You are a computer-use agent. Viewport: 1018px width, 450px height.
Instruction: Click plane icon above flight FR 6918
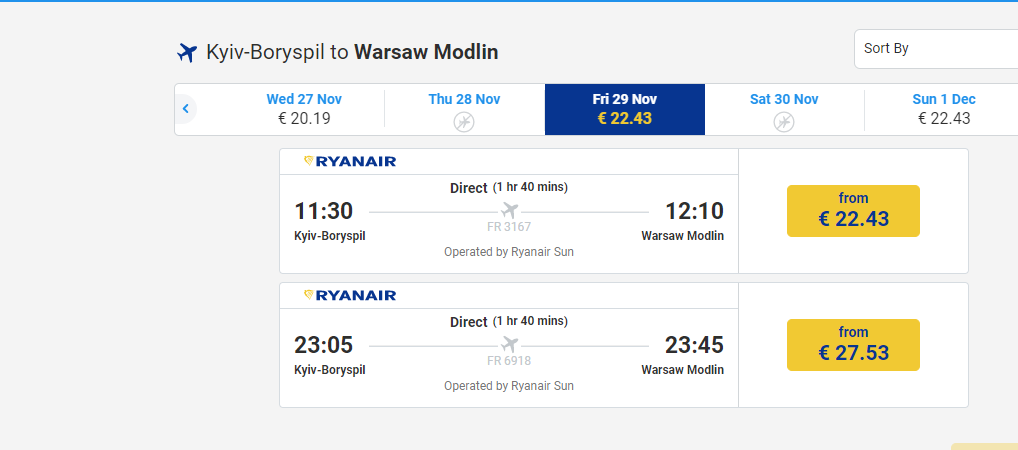pyautogui.click(x=510, y=345)
